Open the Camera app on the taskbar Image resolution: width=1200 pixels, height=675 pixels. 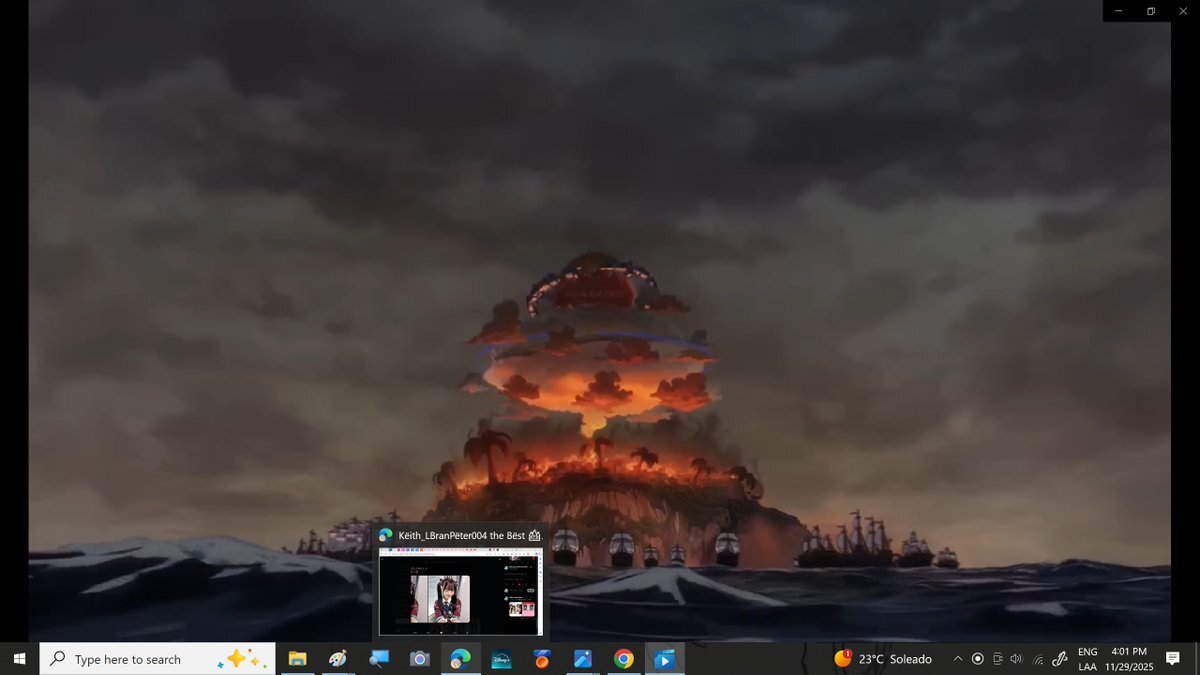pos(420,659)
